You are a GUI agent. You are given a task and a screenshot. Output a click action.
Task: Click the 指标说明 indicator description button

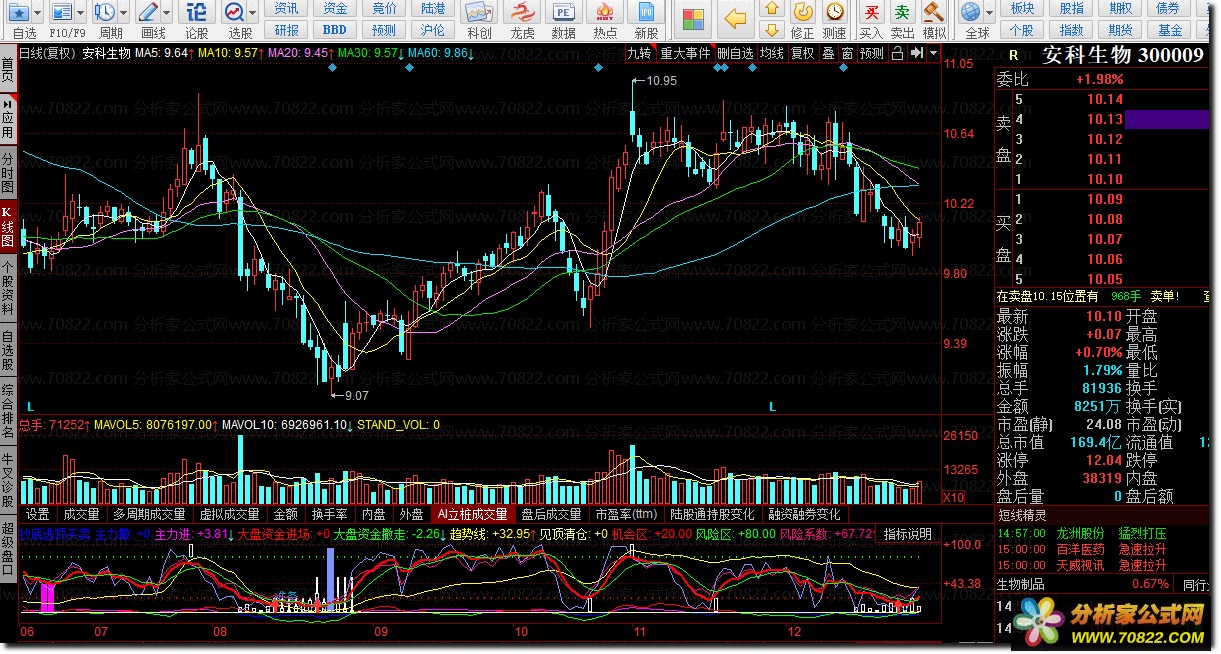[907, 534]
